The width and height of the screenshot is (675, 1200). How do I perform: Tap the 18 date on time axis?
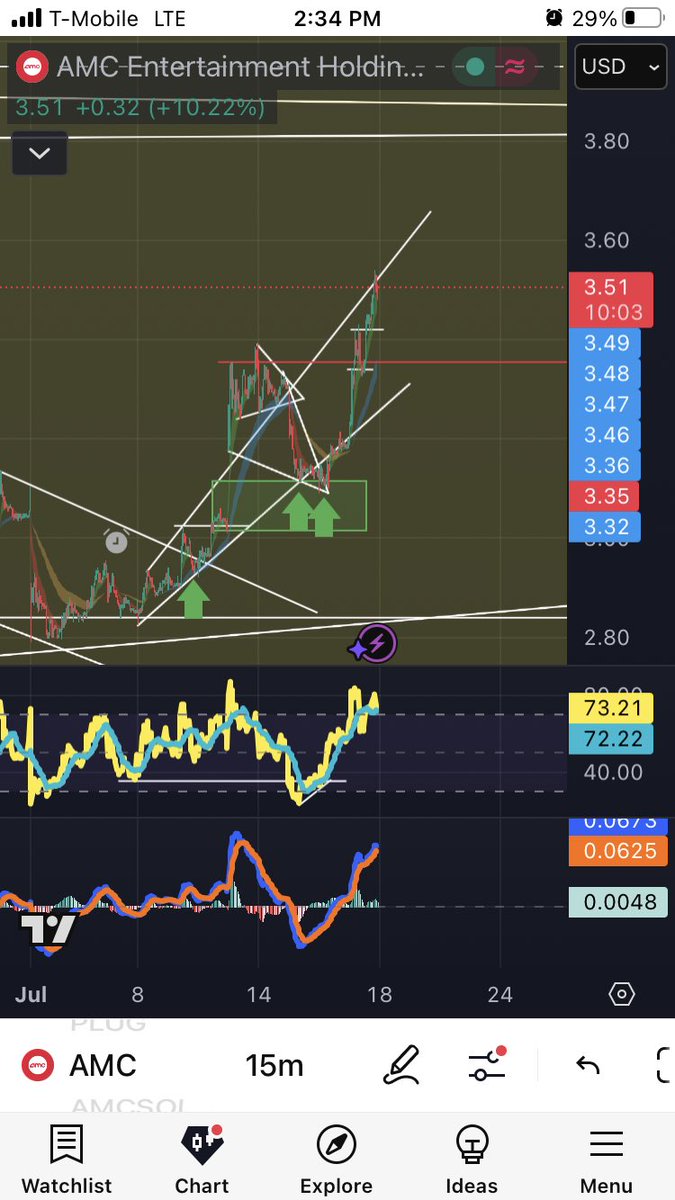pos(379,994)
